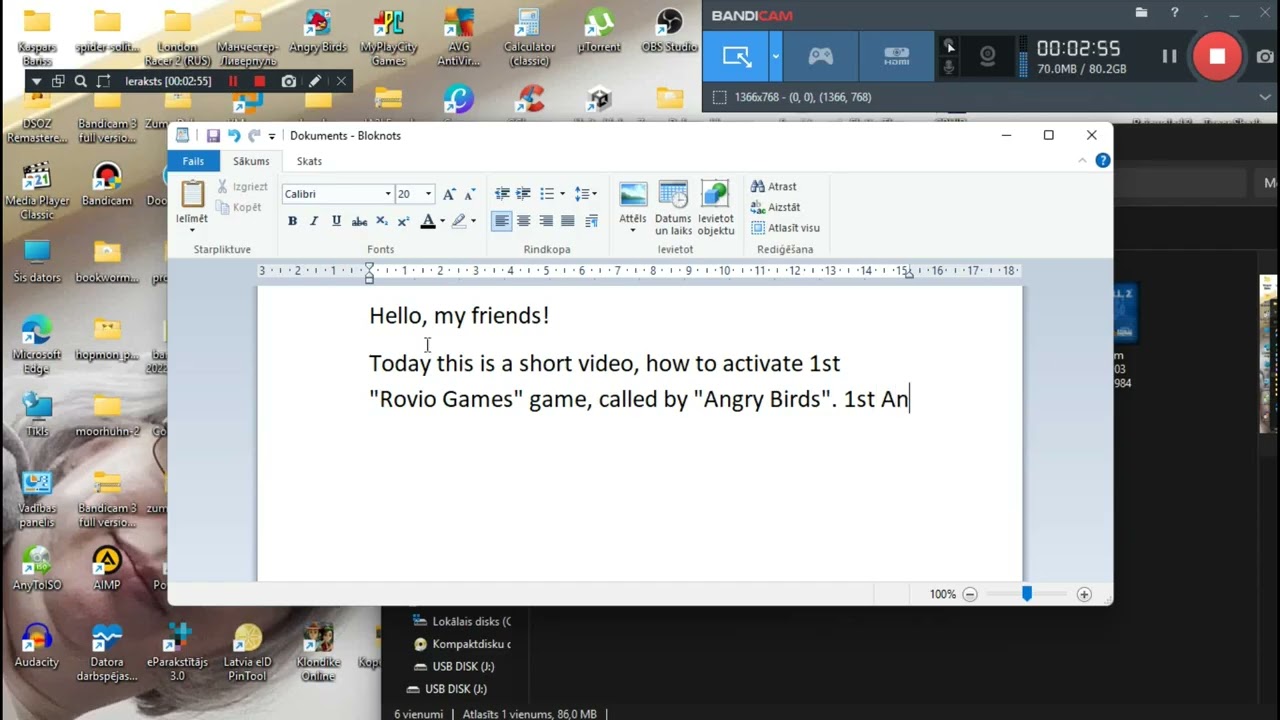Open the bullet list style dropdown arrow
This screenshot has width=1280, height=720.
[562, 194]
